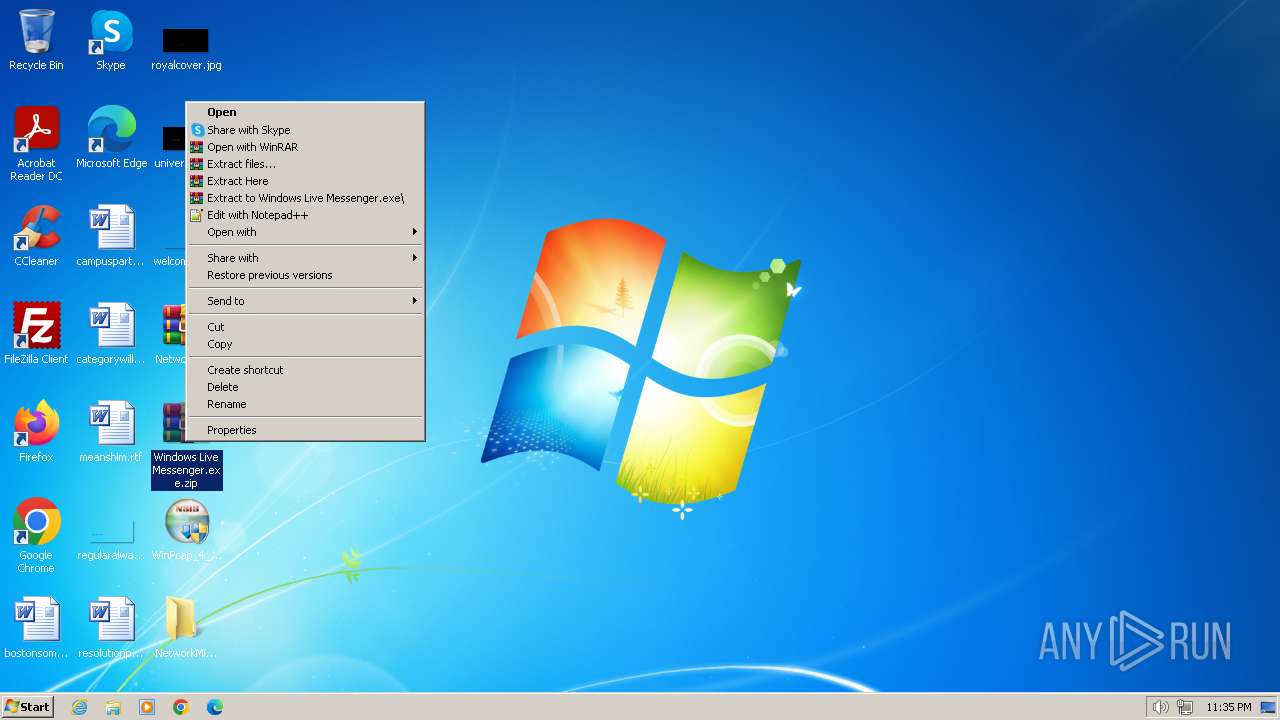Launch Windows Media Player from taskbar
This screenshot has height=720, width=1280.
(x=147, y=707)
